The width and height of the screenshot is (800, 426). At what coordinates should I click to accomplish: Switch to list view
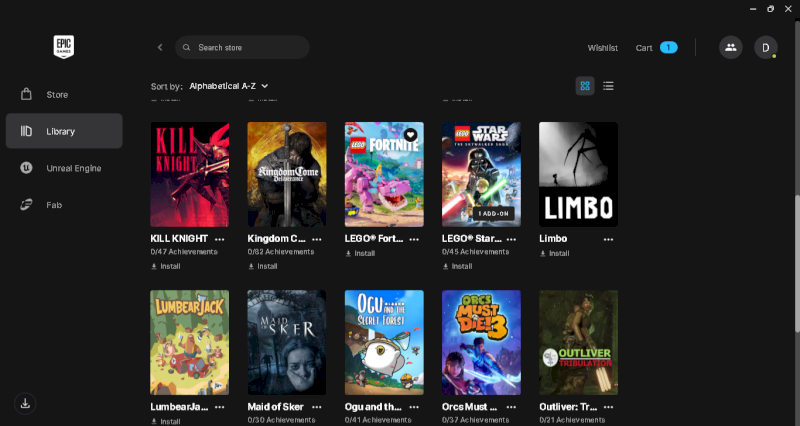pyautogui.click(x=608, y=86)
